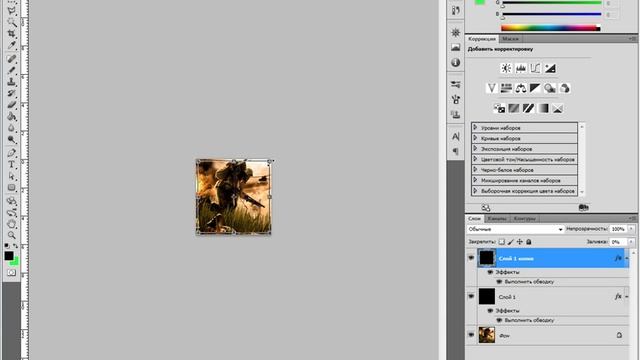Hide the Слой 1 копия layer
This screenshot has width=640, height=360.
click(471, 258)
